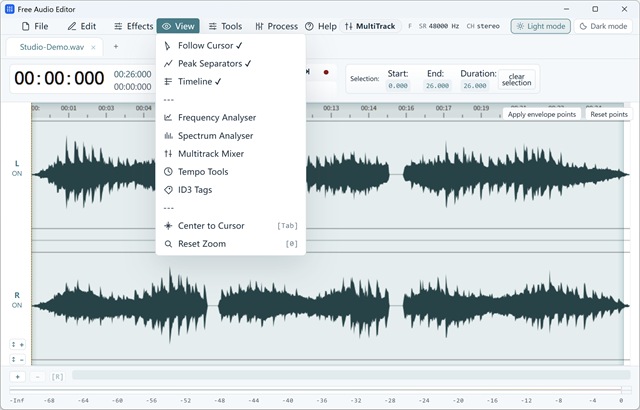Screen dimensions: 640x410
Task: Click the Effects sliders icon
Action: pos(118,26)
